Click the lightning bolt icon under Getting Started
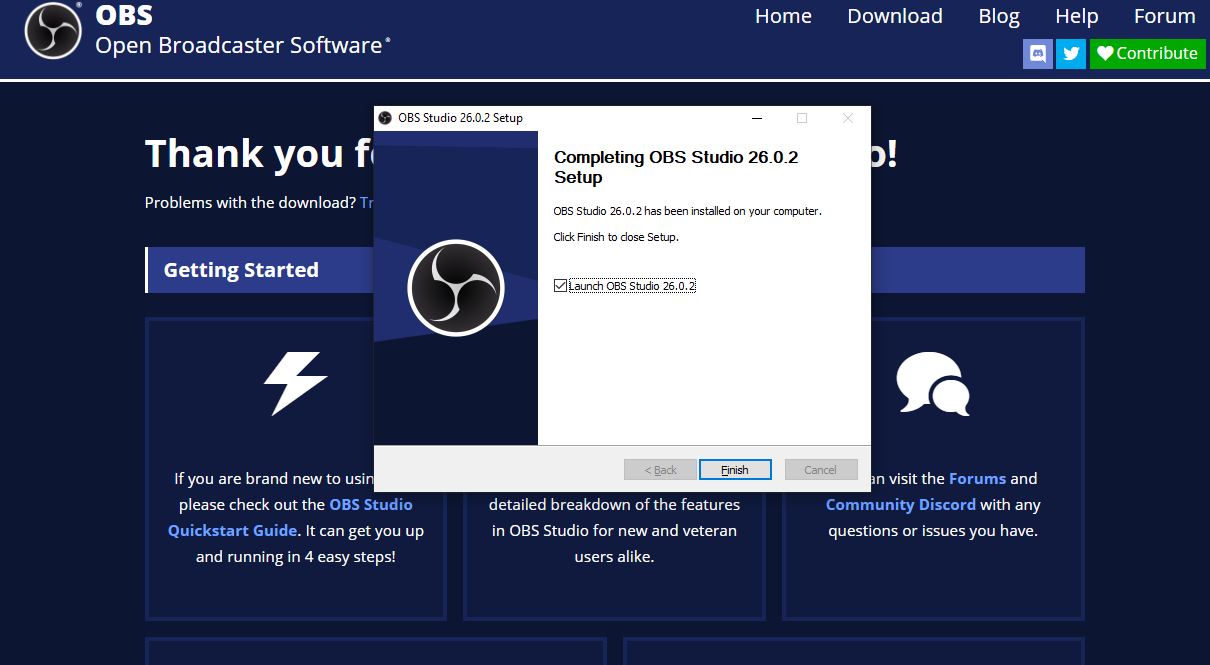The width and height of the screenshot is (1210, 665). (x=295, y=383)
